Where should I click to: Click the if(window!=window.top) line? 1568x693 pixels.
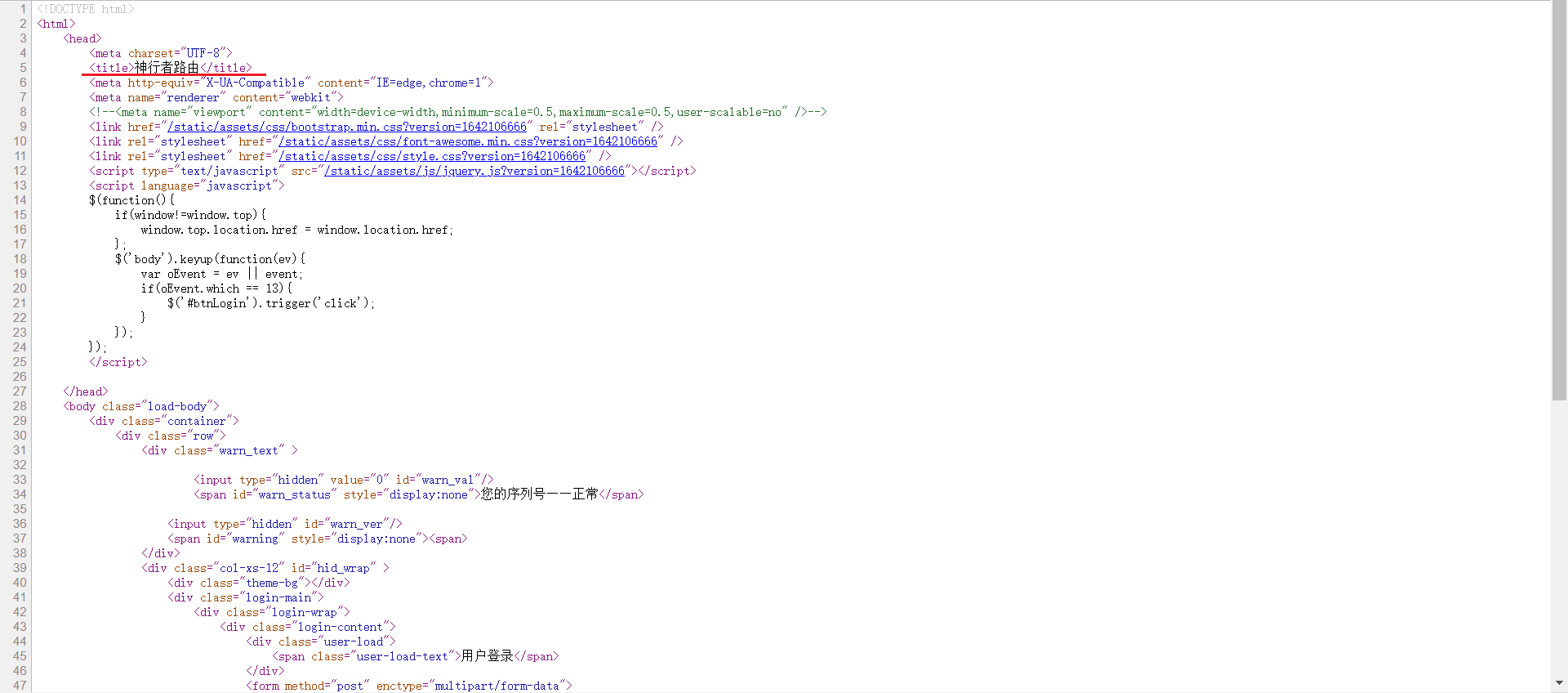point(190,215)
